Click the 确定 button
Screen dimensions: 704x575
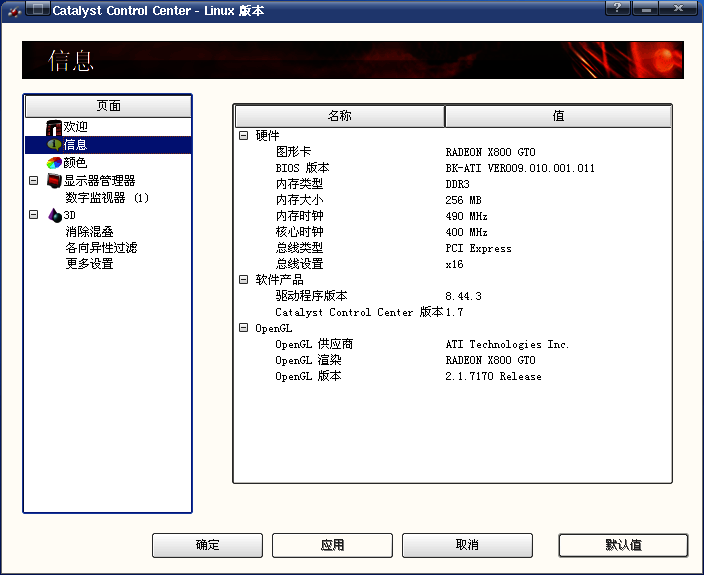[x=207, y=545]
